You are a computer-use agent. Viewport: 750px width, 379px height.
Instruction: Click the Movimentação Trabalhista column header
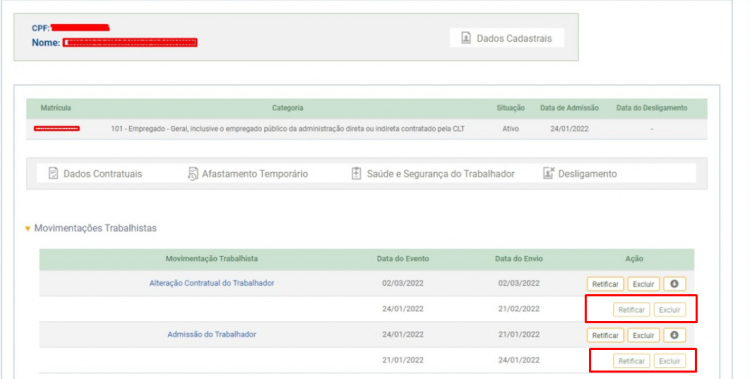212,258
